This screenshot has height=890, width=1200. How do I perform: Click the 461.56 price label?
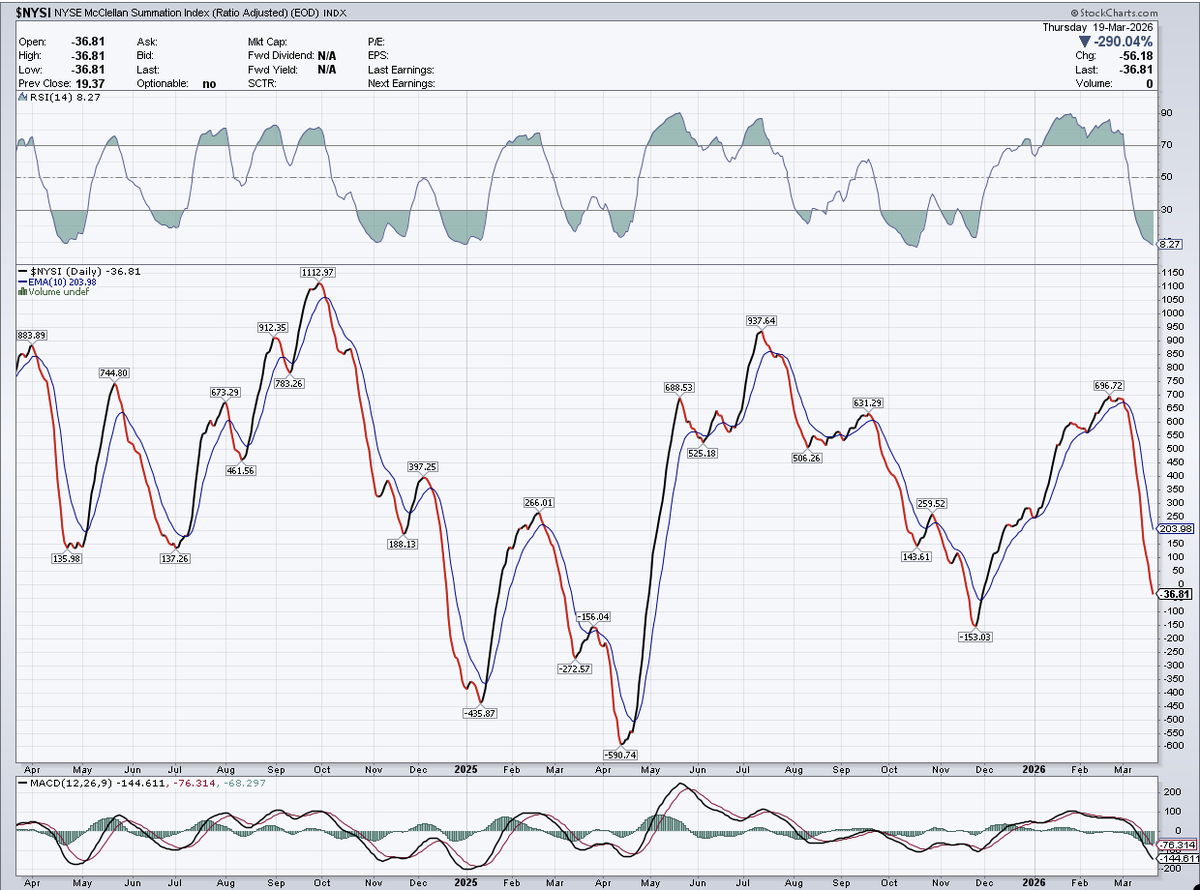click(x=240, y=469)
